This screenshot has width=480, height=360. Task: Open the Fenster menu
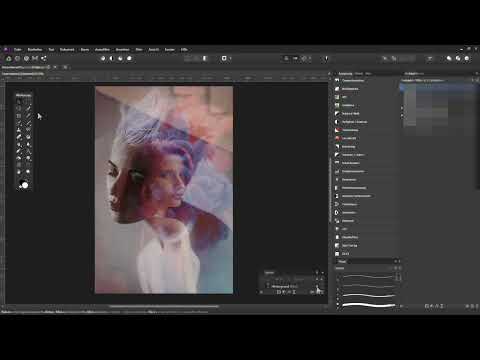click(x=170, y=50)
